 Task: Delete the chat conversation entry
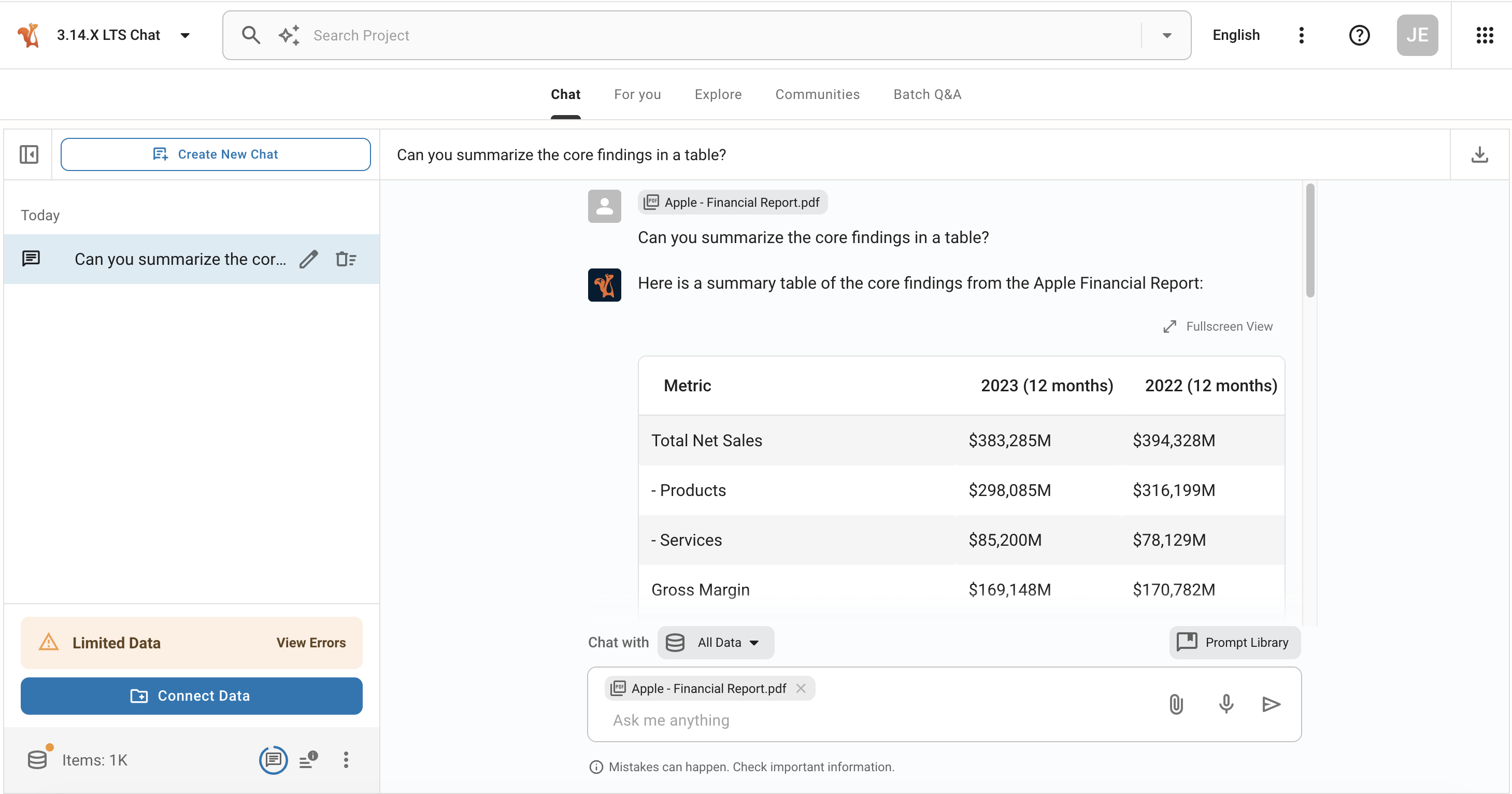tap(346, 259)
